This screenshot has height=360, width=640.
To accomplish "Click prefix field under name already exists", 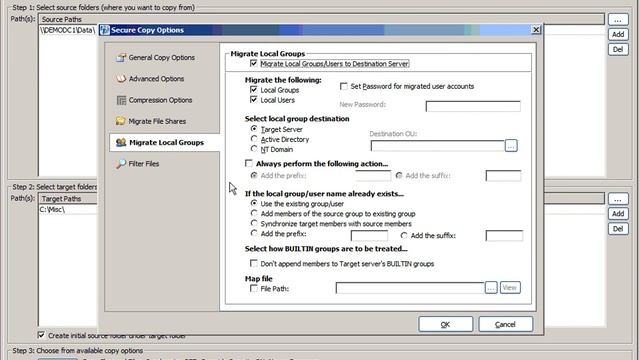I will (369, 236).
